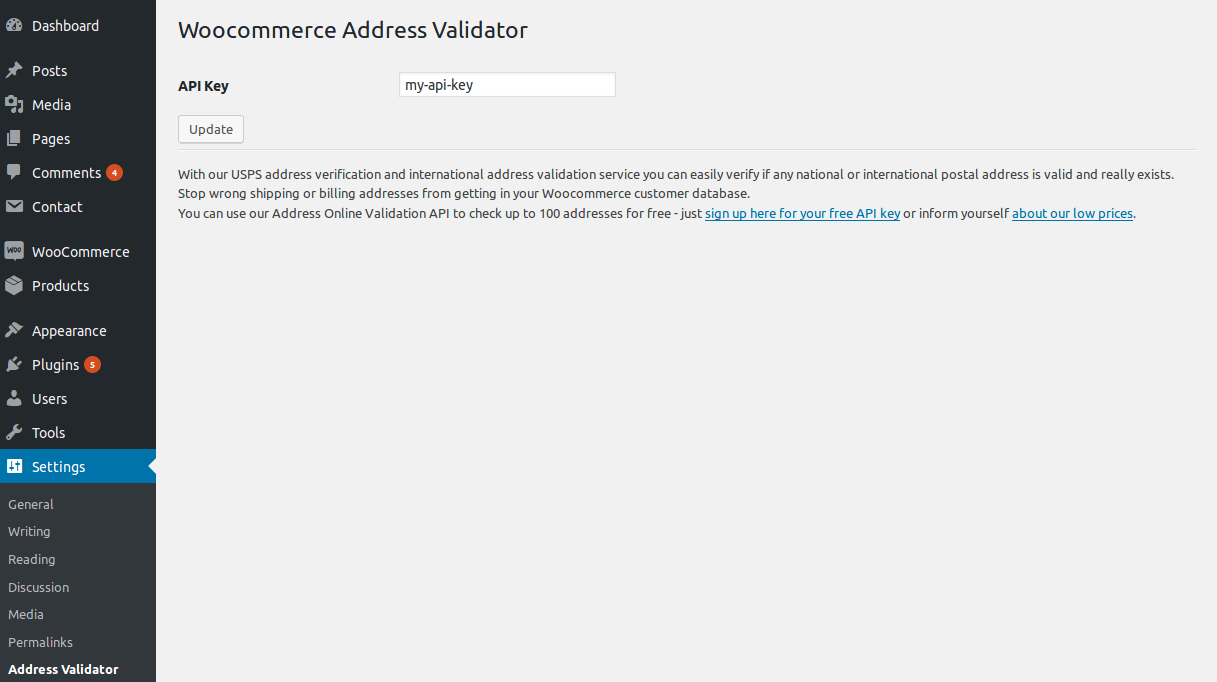Open the Settings menu item

pyautogui.click(x=58, y=467)
